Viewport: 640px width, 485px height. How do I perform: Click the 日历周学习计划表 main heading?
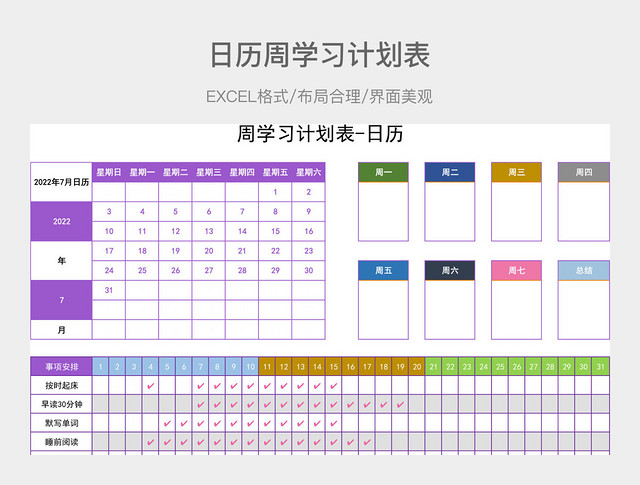(x=320, y=55)
